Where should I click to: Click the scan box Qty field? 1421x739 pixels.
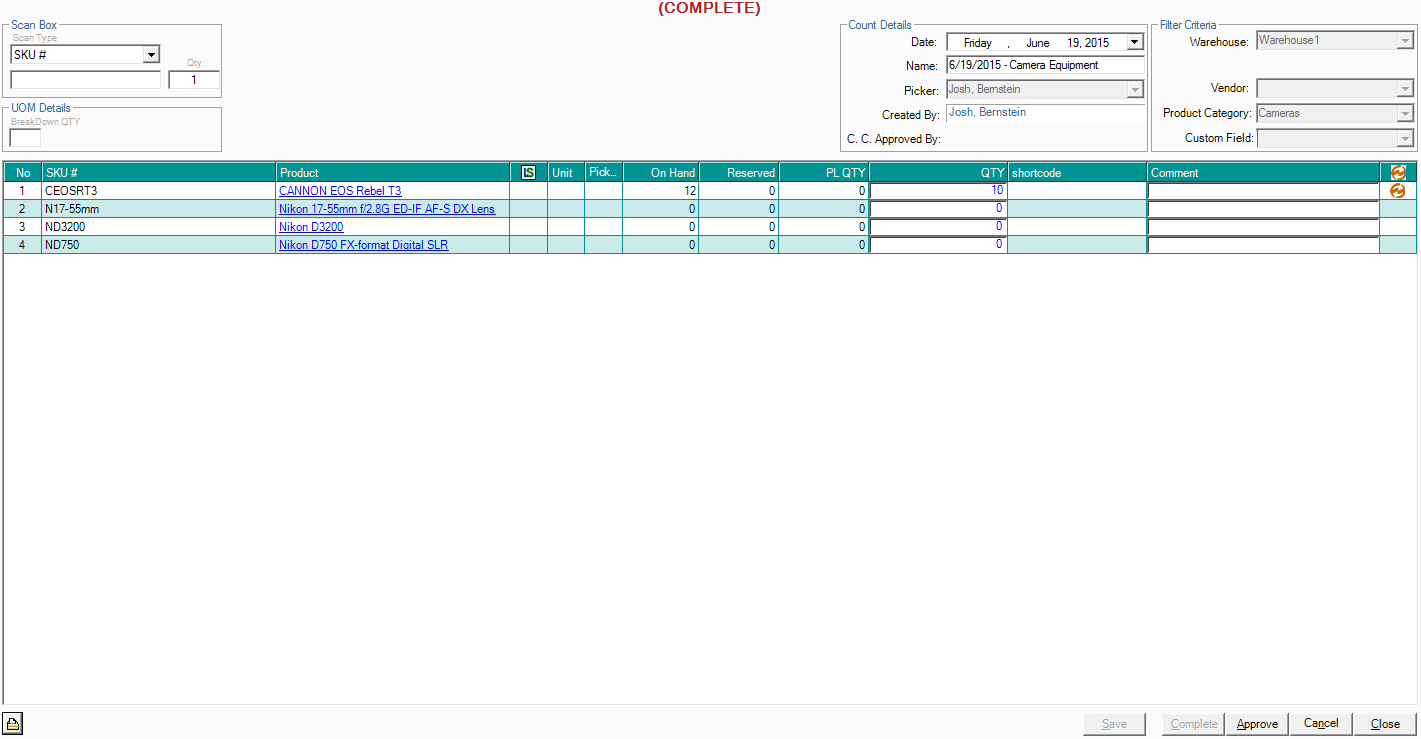194,80
